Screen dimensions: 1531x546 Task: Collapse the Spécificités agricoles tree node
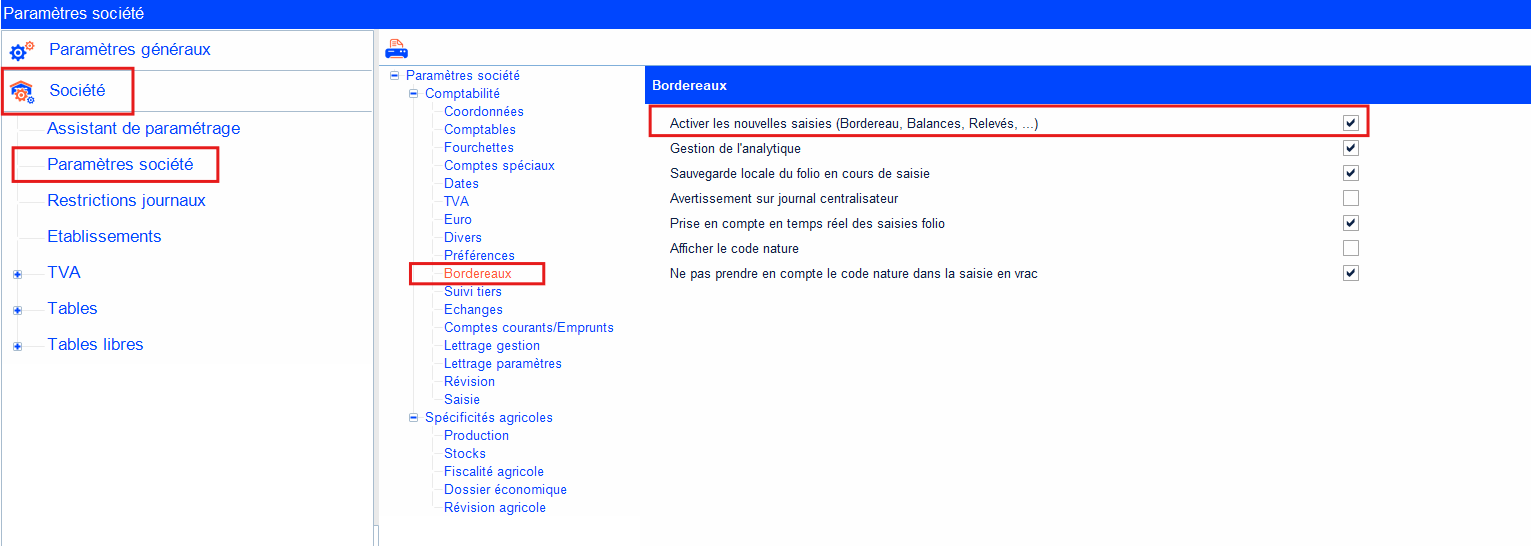point(414,418)
